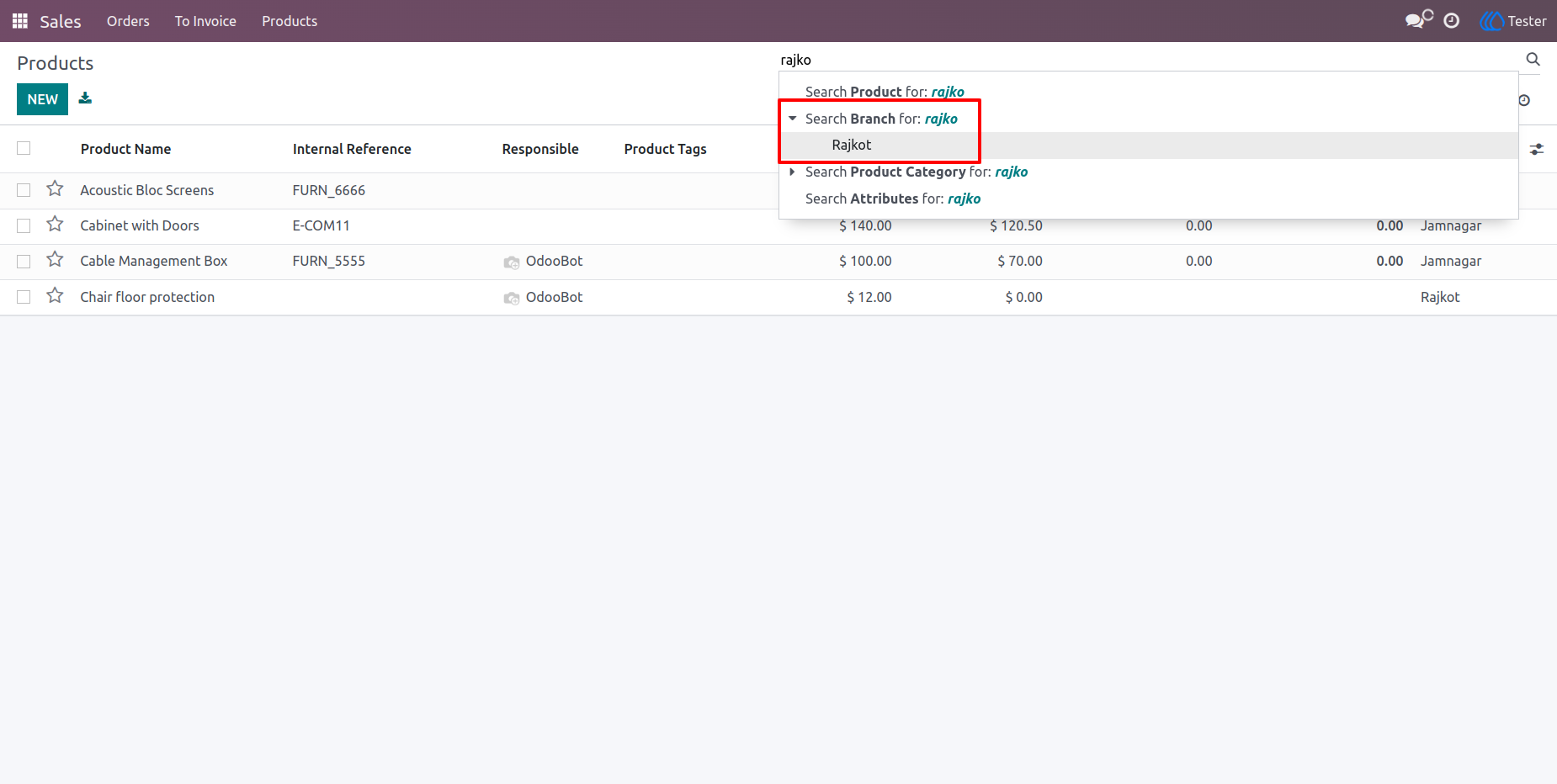Open the Tester user account menu
This screenshot has width=1557, height=784.
(1513, 21)
